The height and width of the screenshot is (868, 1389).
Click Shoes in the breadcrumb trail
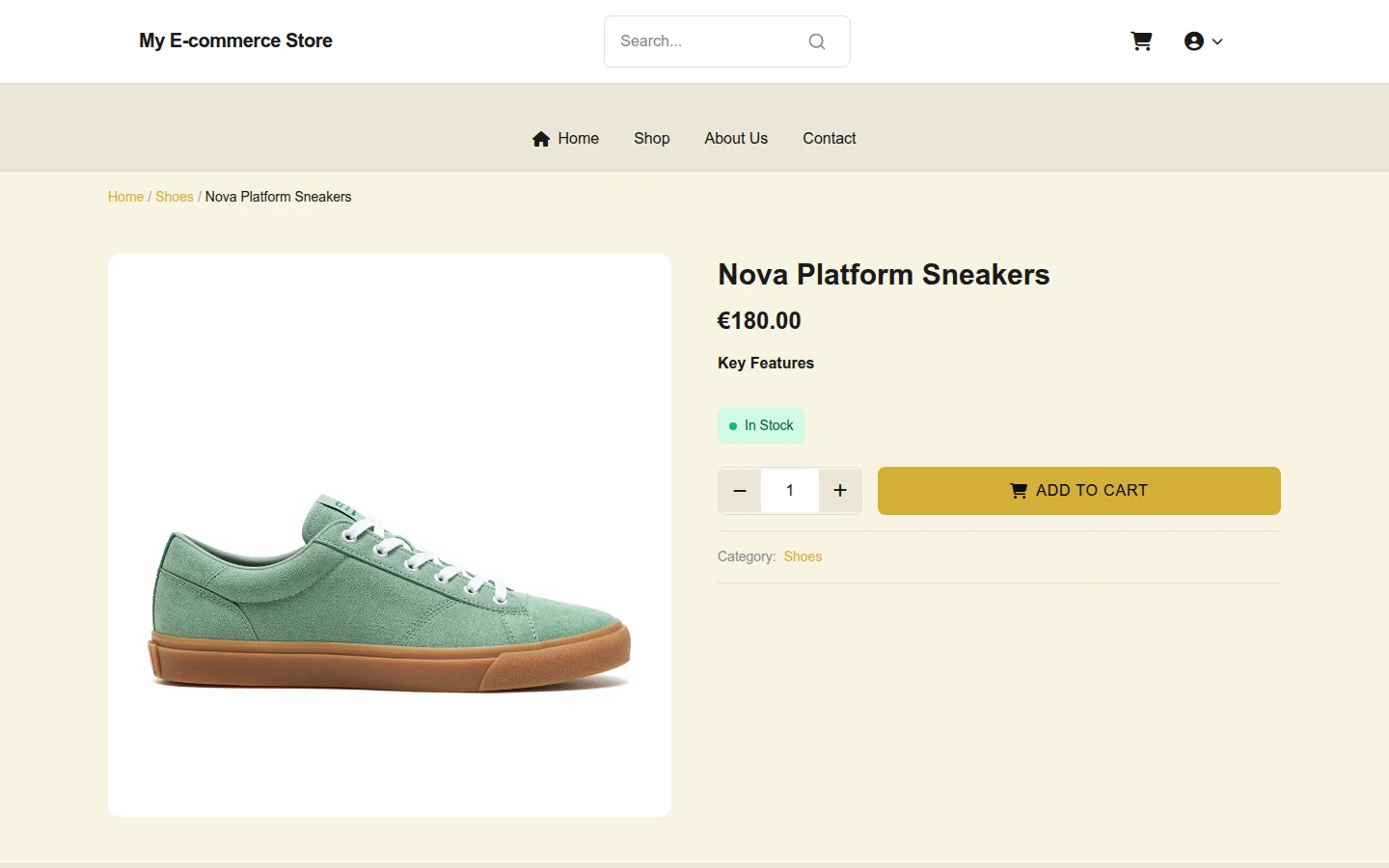175,197
